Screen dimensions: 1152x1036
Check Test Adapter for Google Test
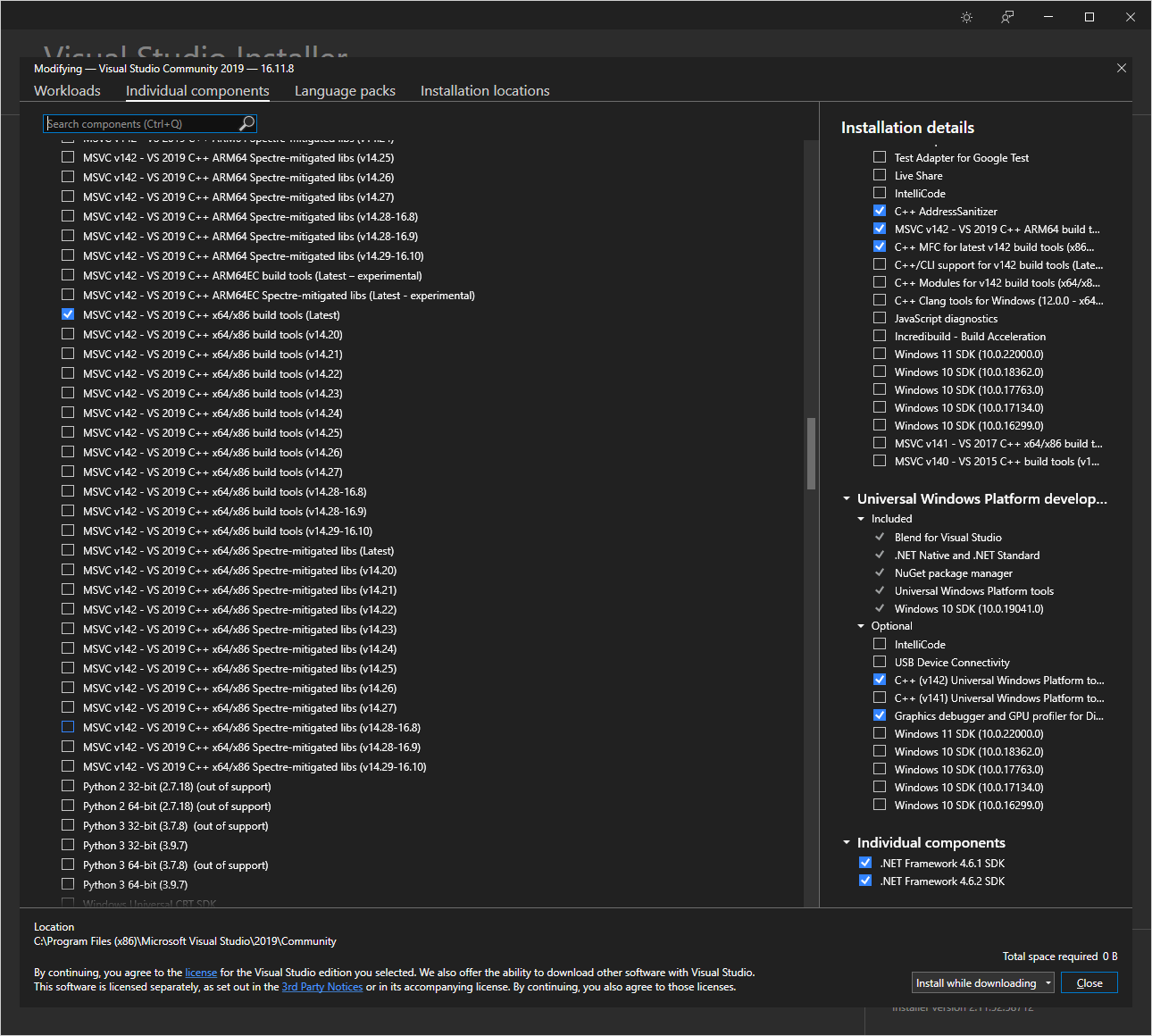(880, 157)
